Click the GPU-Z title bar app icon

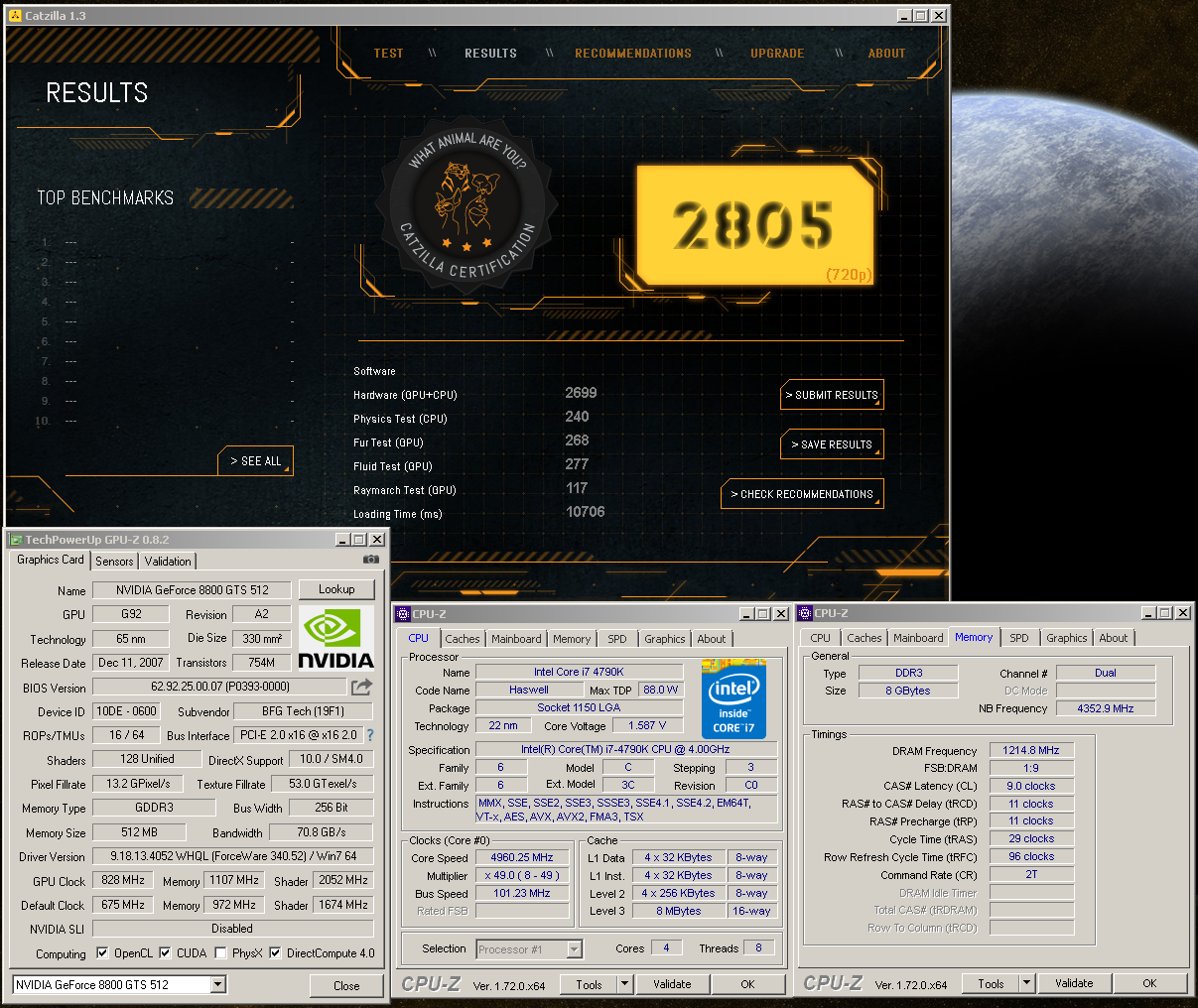16,540
